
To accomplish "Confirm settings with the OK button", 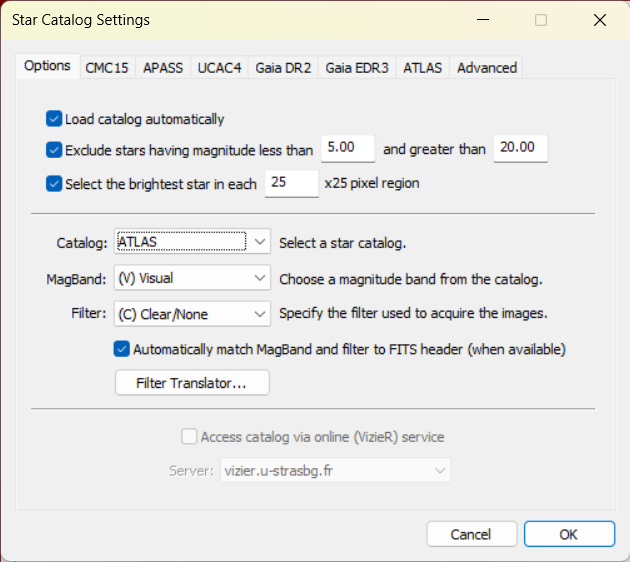I will 569,534.
